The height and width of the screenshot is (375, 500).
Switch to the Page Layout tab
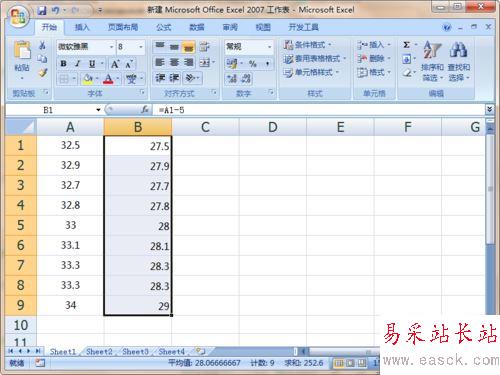[x=123, y=27]
